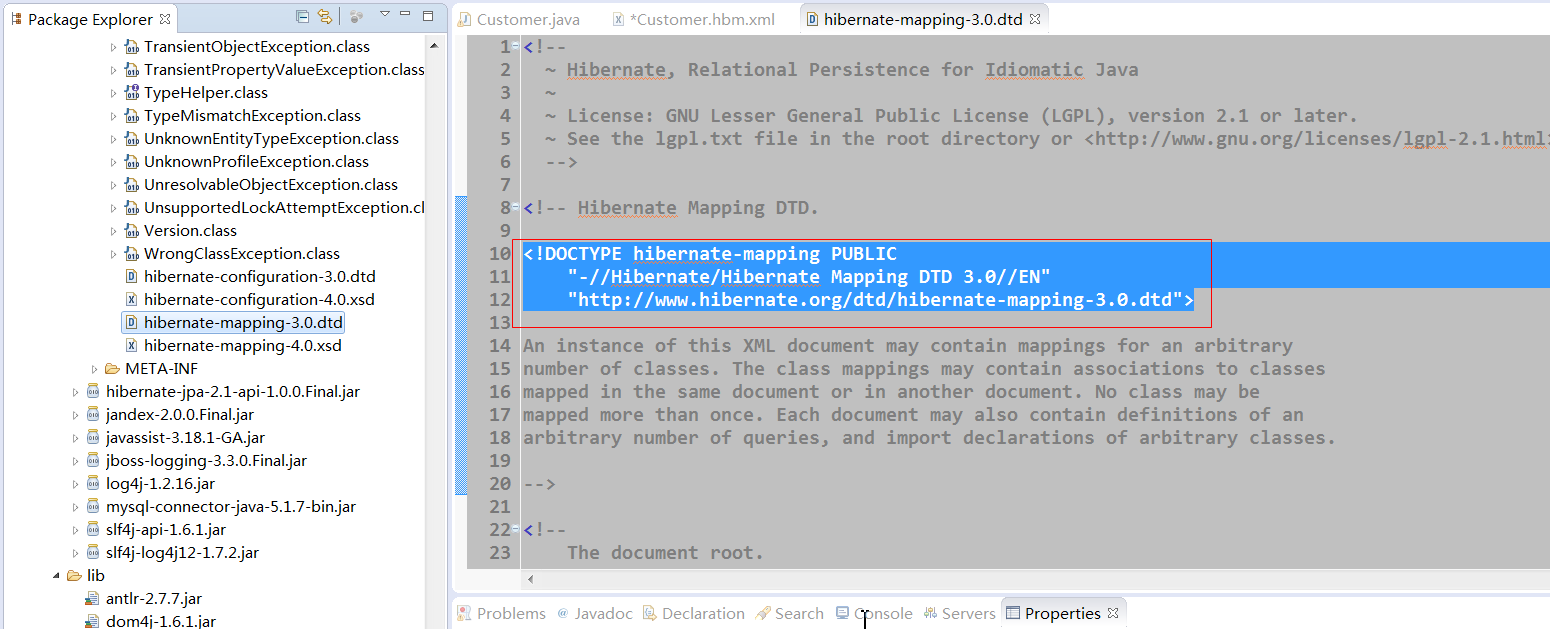The width and height of the screenshot is (1550, 629).
Task: Click slf4j-log4j12-1.7.2.jar jar icon
Action: (93, 553)
